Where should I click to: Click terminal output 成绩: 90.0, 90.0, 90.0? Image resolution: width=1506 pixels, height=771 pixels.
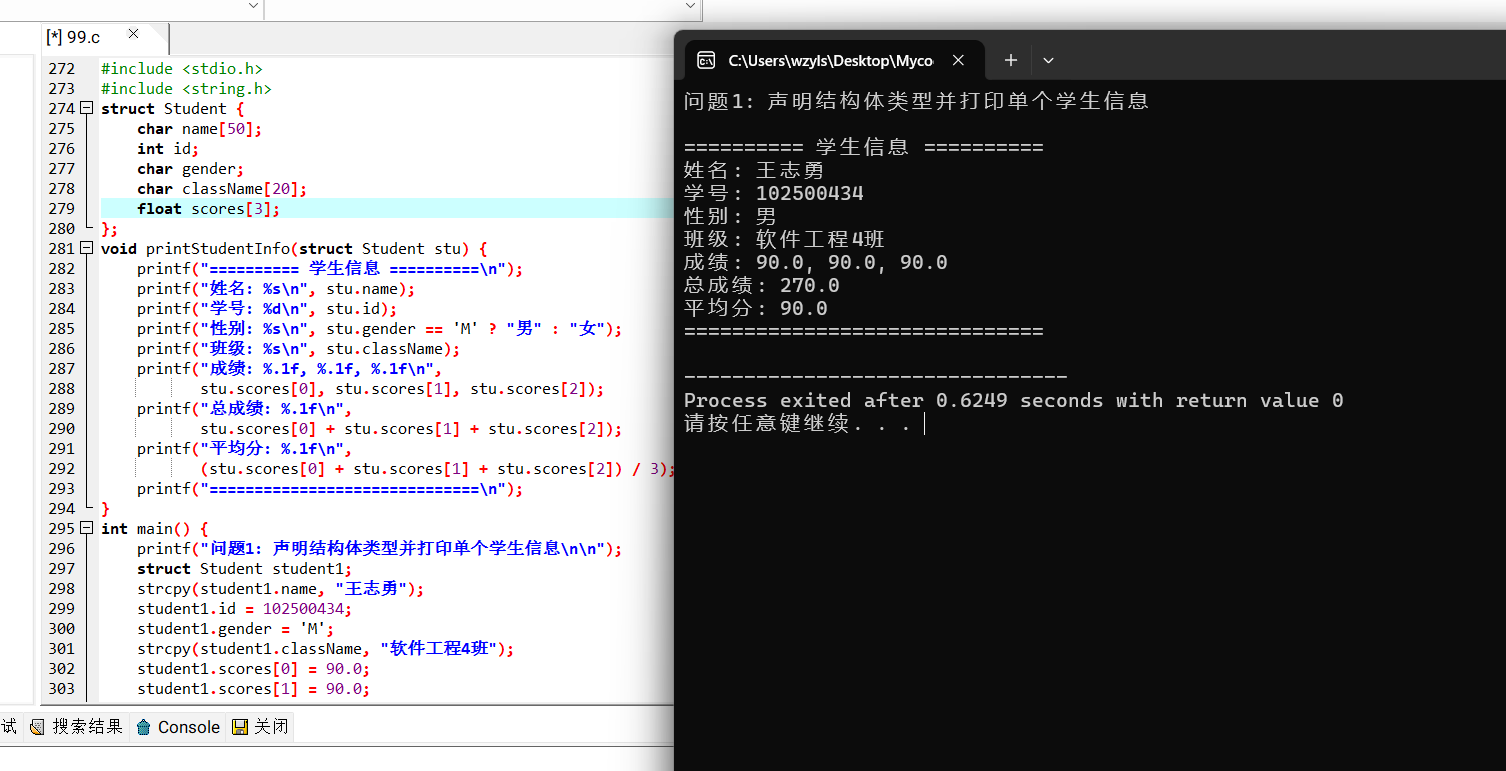[816, 262]
